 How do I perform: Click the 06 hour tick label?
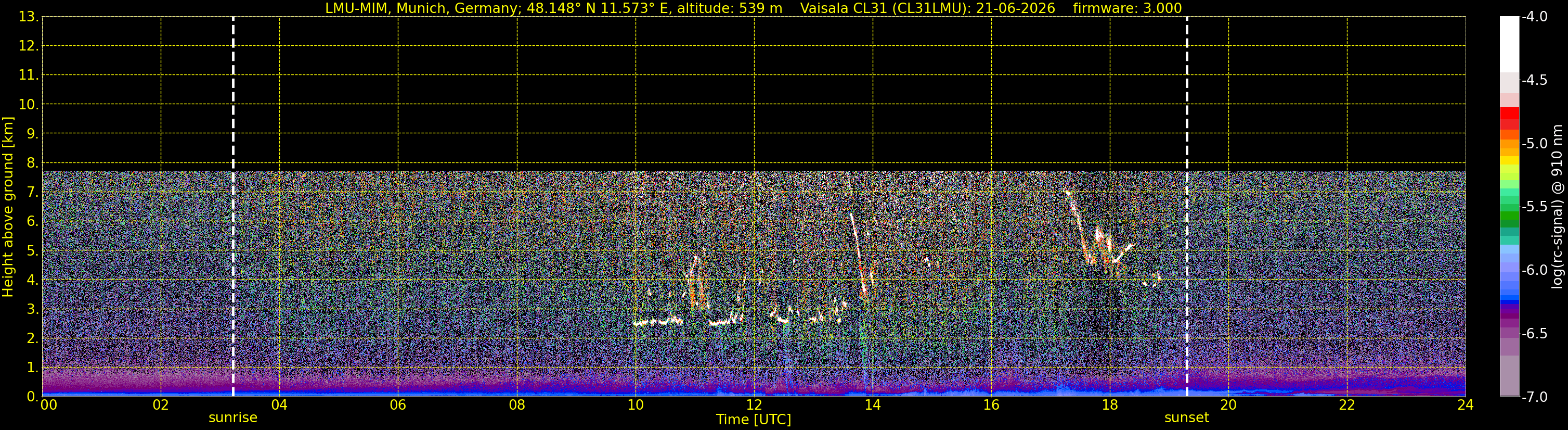(398, 405)
